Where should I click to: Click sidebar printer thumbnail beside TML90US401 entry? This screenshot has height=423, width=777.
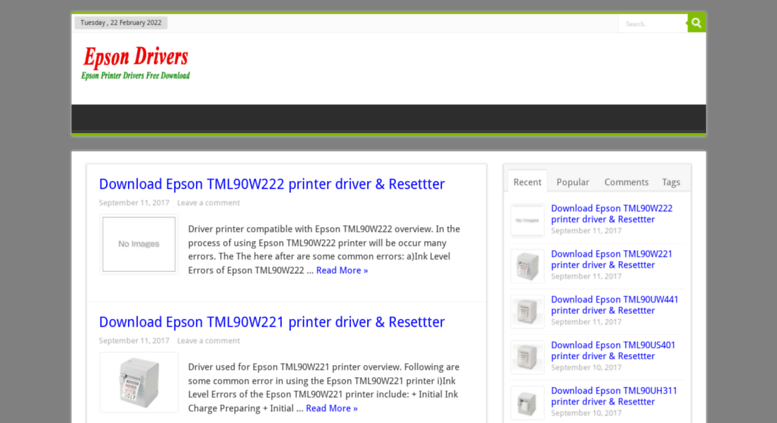click(x=527, y=357)
